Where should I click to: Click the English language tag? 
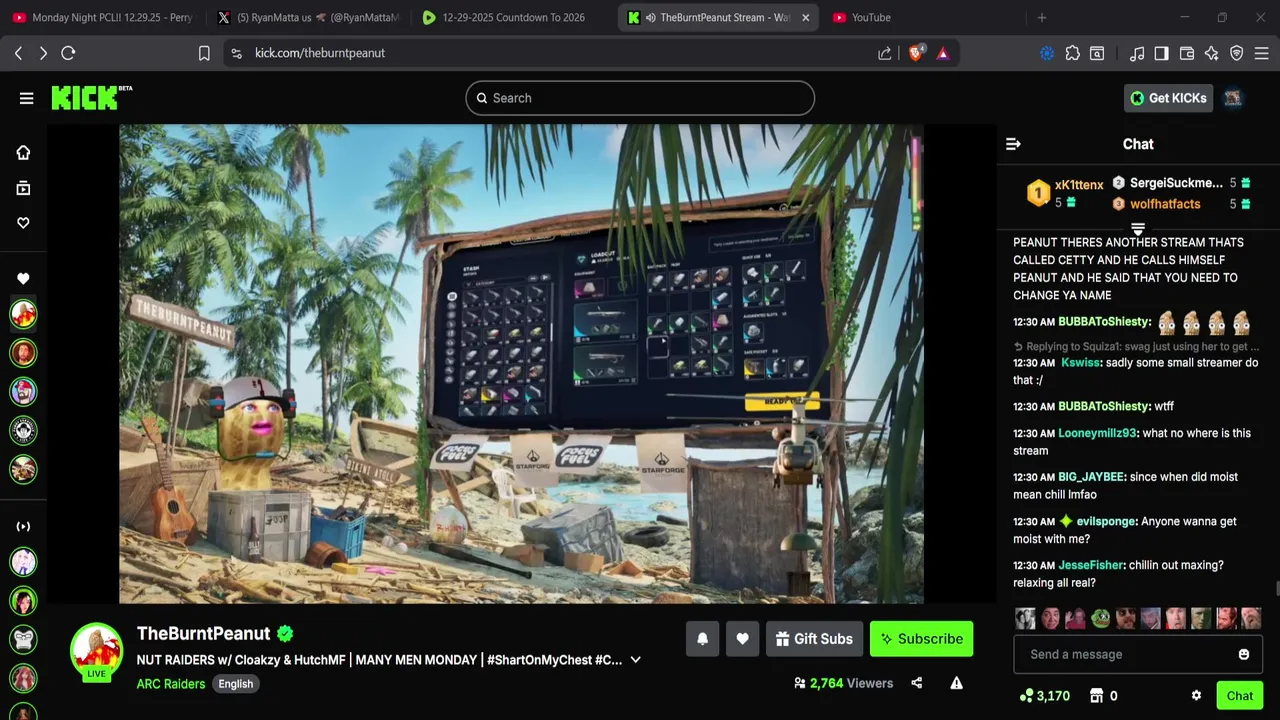(x=236, y=684)
